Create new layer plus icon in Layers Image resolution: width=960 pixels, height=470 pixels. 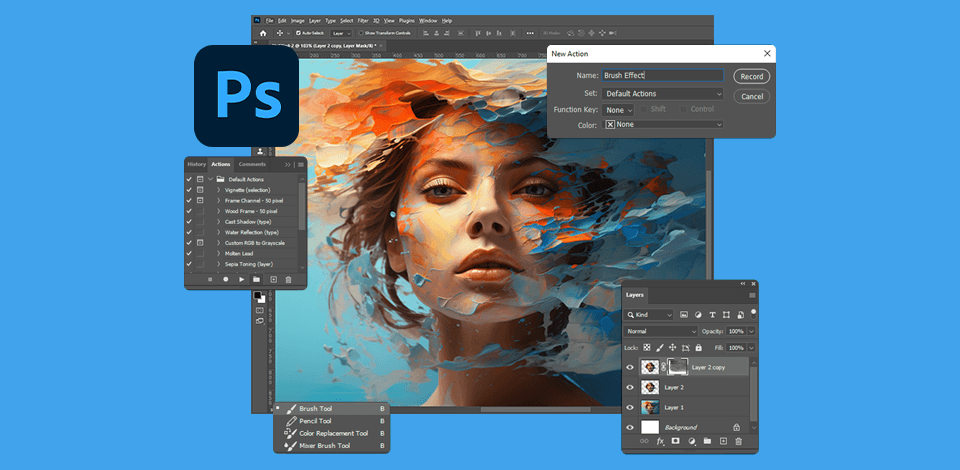point(723,441)
